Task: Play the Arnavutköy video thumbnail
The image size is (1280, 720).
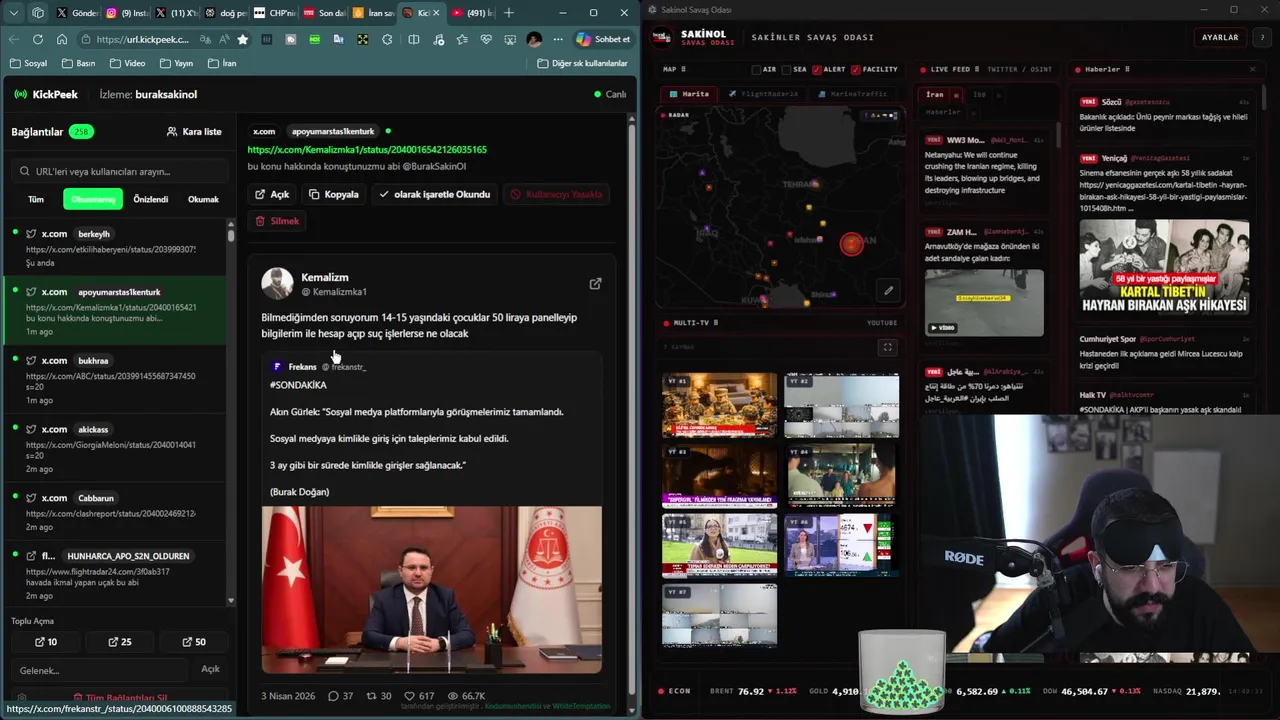Action: pyautogui.click(x=984, y=303)
